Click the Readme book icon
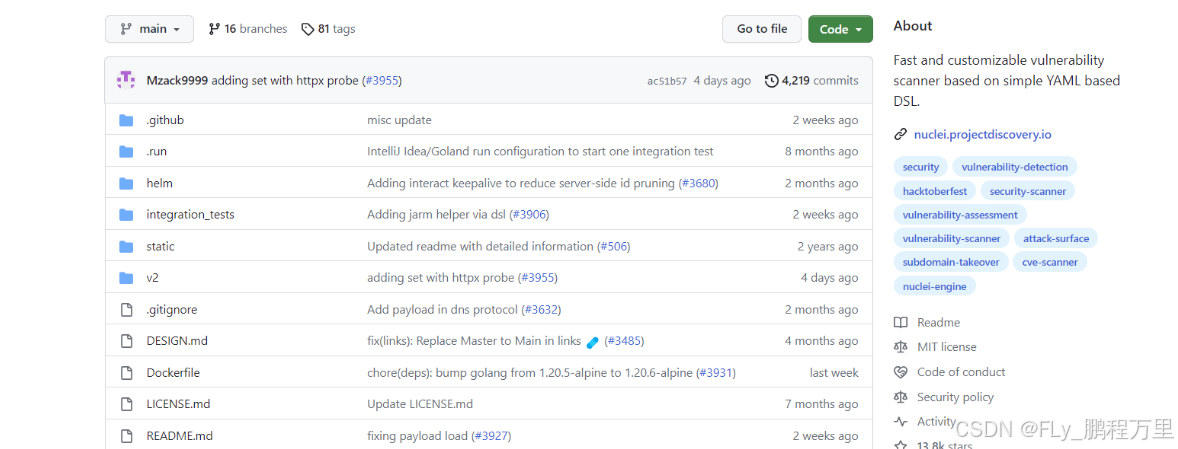 (901, 322)
